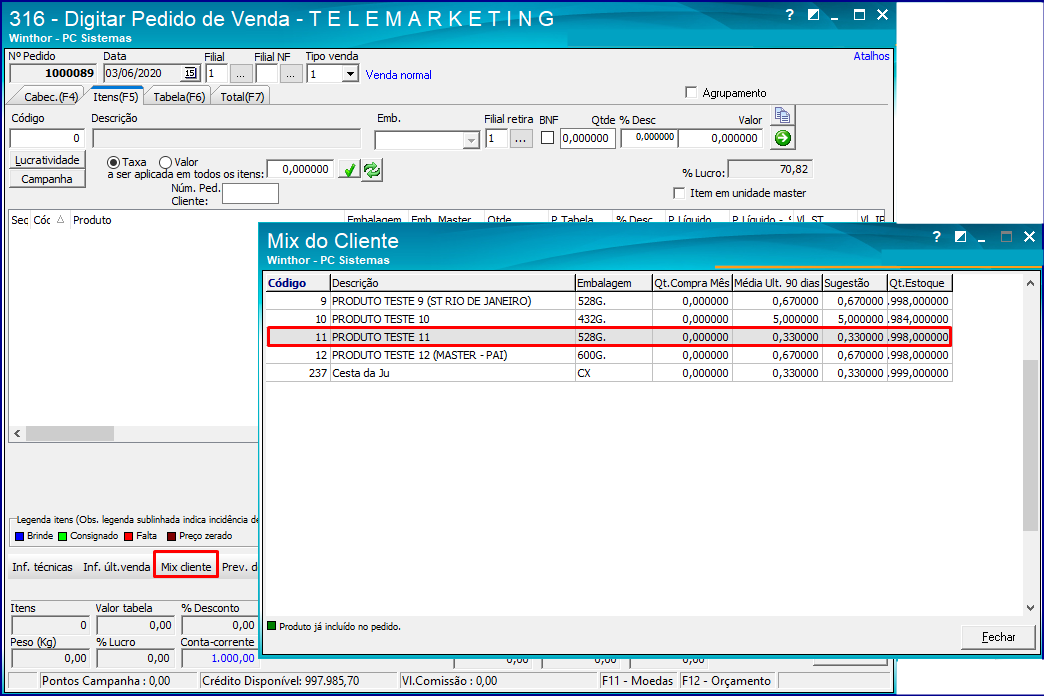The height and width of the screenshot is (696, 1044).
Task: Click the Filial retira ellipsis button
Action: pyautogui.click(x=521, y=139)
